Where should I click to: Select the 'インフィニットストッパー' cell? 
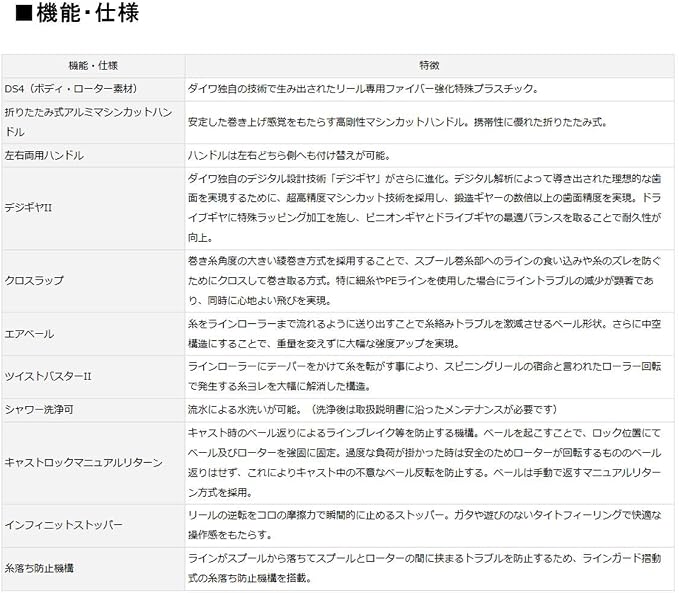93,525
